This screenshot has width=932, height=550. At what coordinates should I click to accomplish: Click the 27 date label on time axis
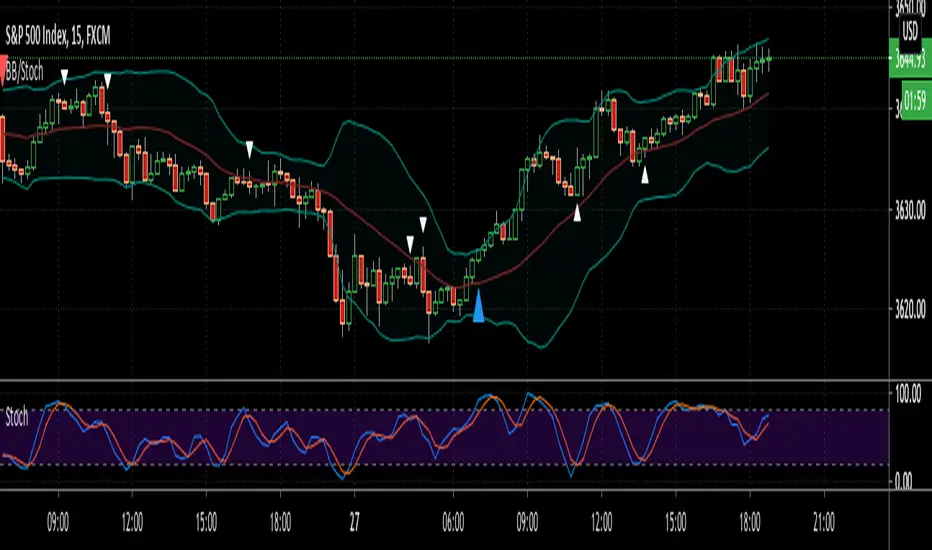pyautogui.click(x=354, y=522)
